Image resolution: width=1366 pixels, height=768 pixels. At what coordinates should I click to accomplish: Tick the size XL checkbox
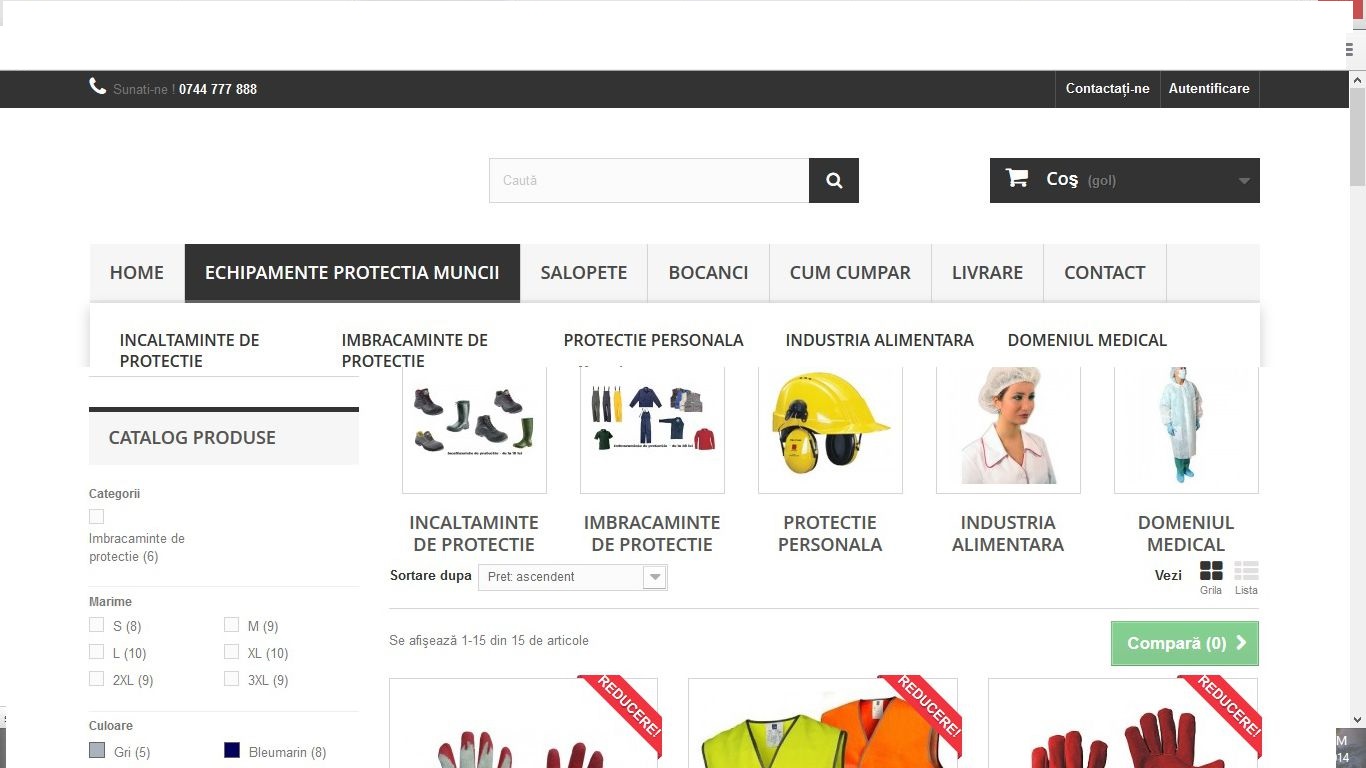pos(231,652)
